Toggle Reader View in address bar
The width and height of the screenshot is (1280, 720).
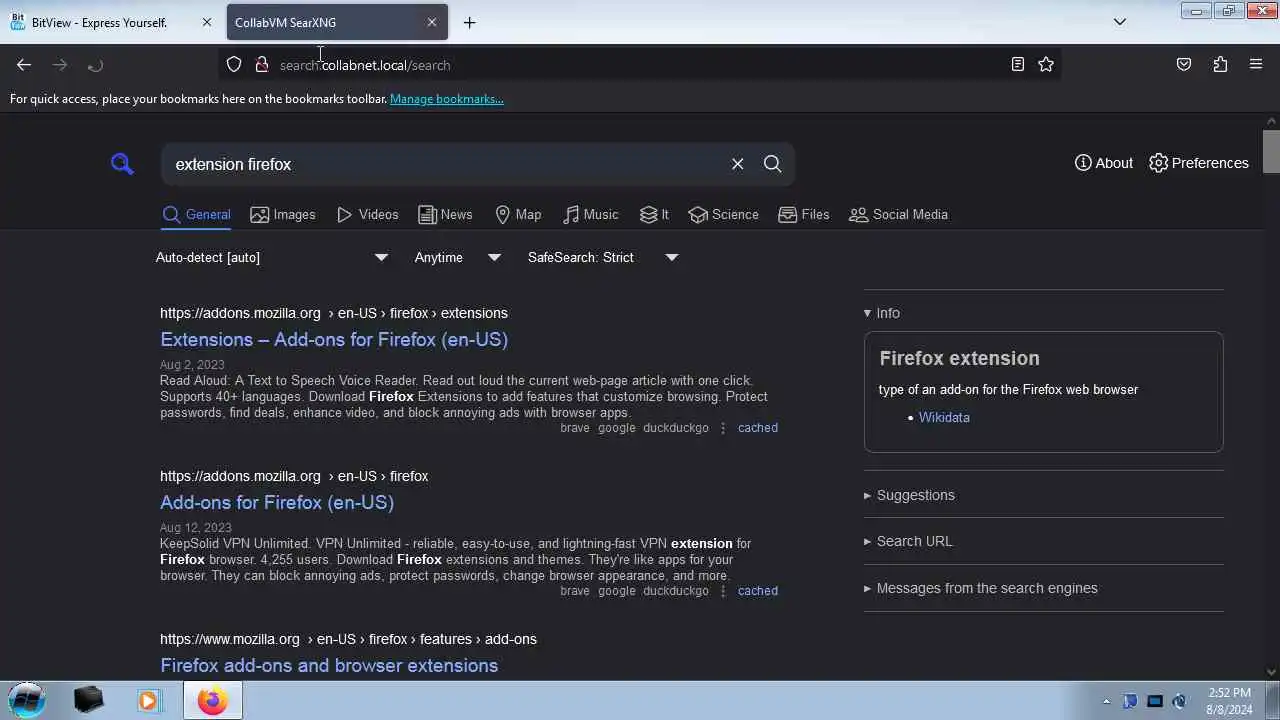point(1018,65)
